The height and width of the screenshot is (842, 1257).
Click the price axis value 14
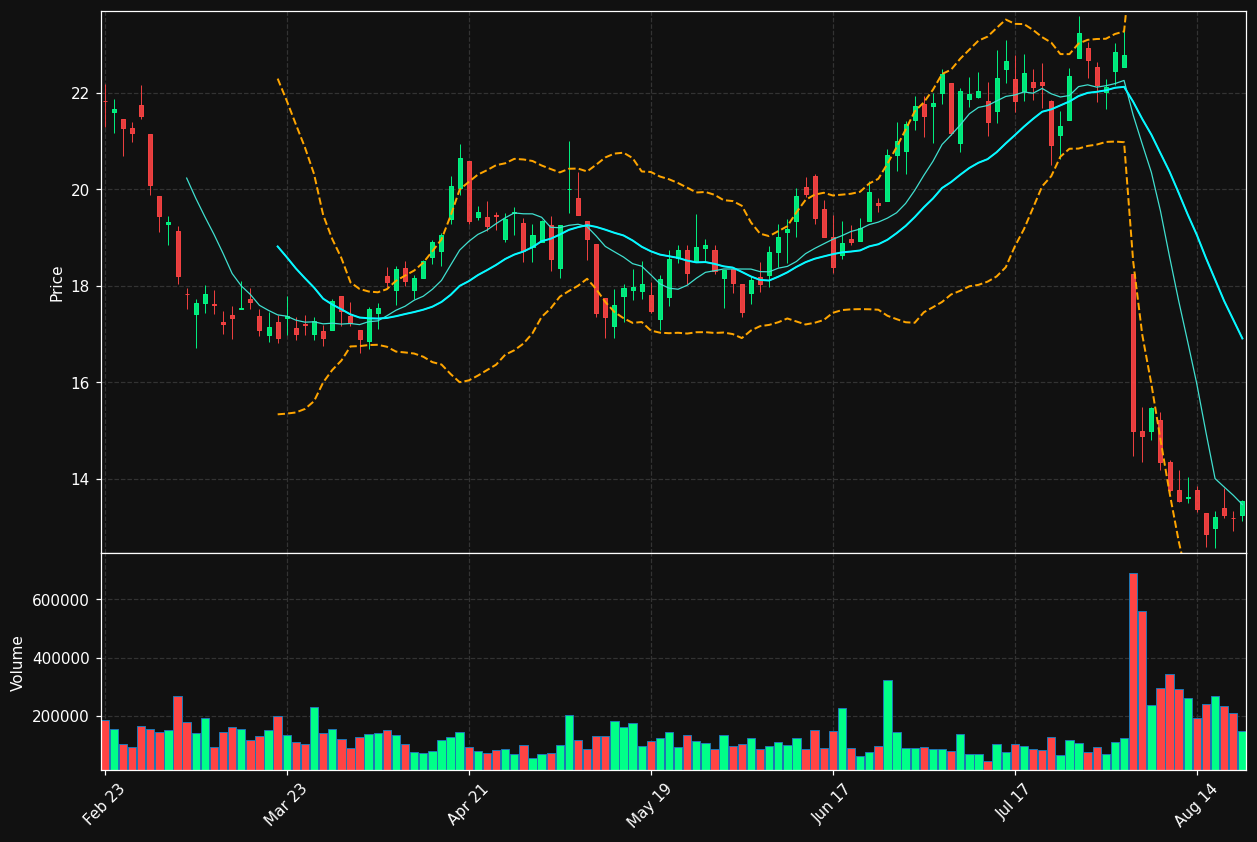(x=80, y=480)
